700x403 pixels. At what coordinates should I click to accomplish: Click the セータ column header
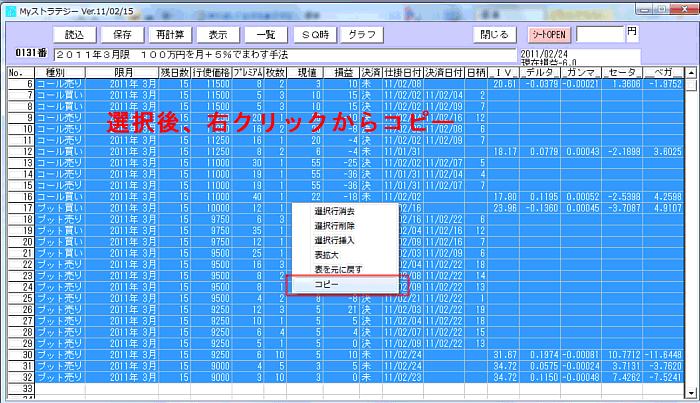tap(622, 73)
